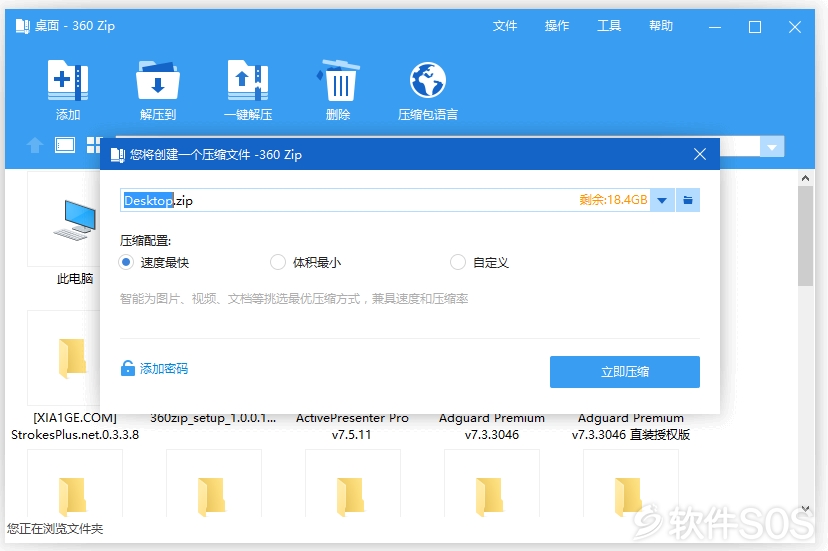828x551 pixels.
Task: Click the 剩余:18.4GB remaining space text
Action: 613,200
